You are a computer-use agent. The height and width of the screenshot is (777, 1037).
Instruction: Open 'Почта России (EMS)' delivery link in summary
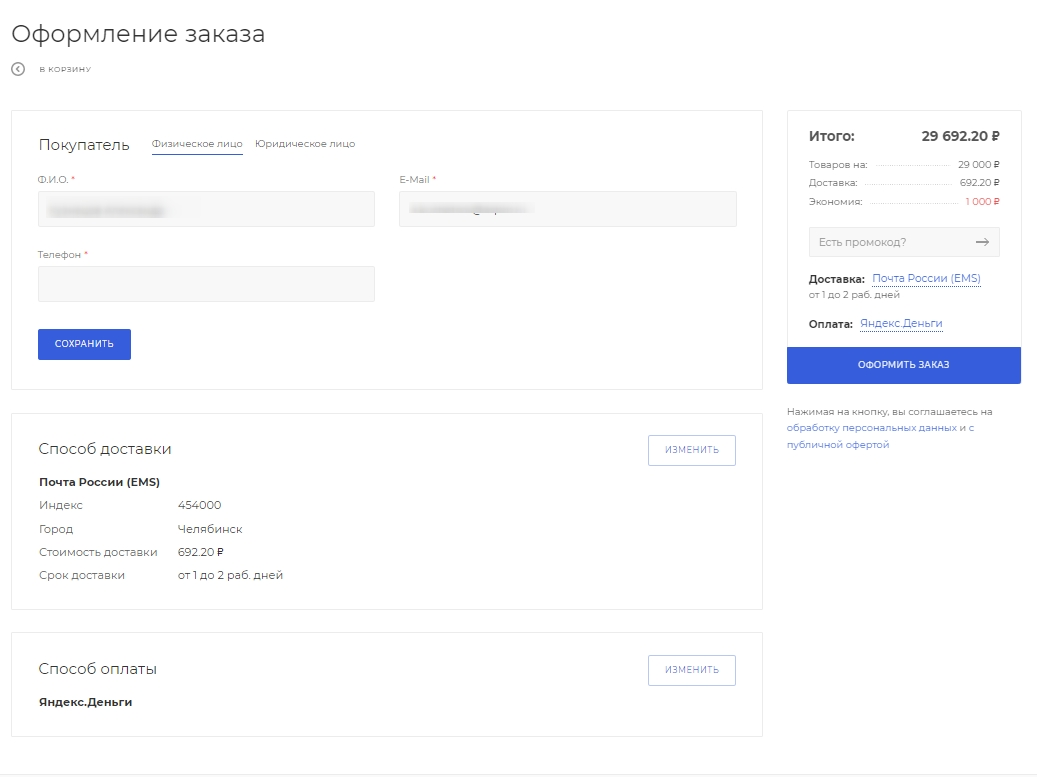[x=926, y=278]
